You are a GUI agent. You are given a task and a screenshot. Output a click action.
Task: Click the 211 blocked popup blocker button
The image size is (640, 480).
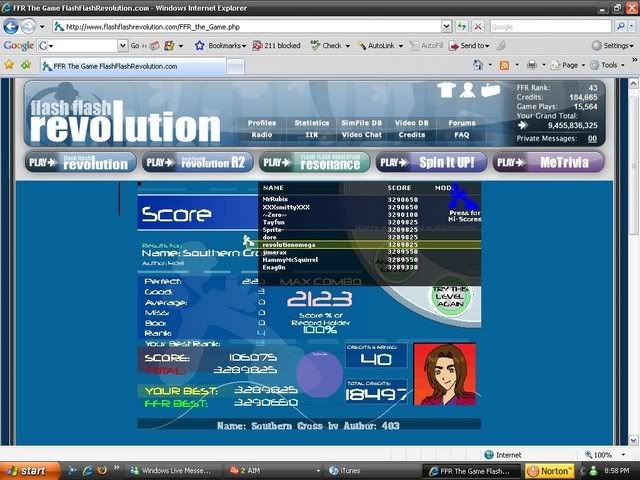click(276, 46)
